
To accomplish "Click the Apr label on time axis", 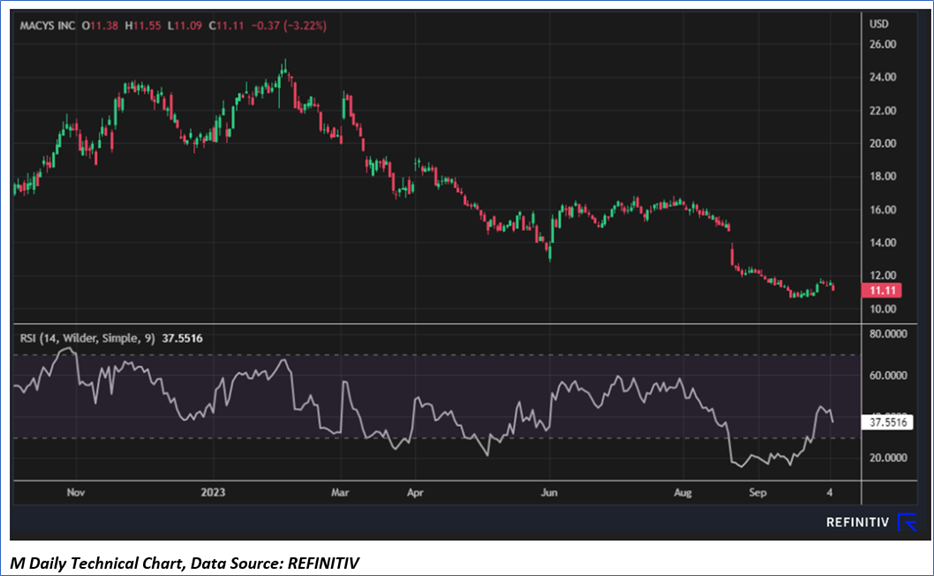I will [x=415, y=493].
